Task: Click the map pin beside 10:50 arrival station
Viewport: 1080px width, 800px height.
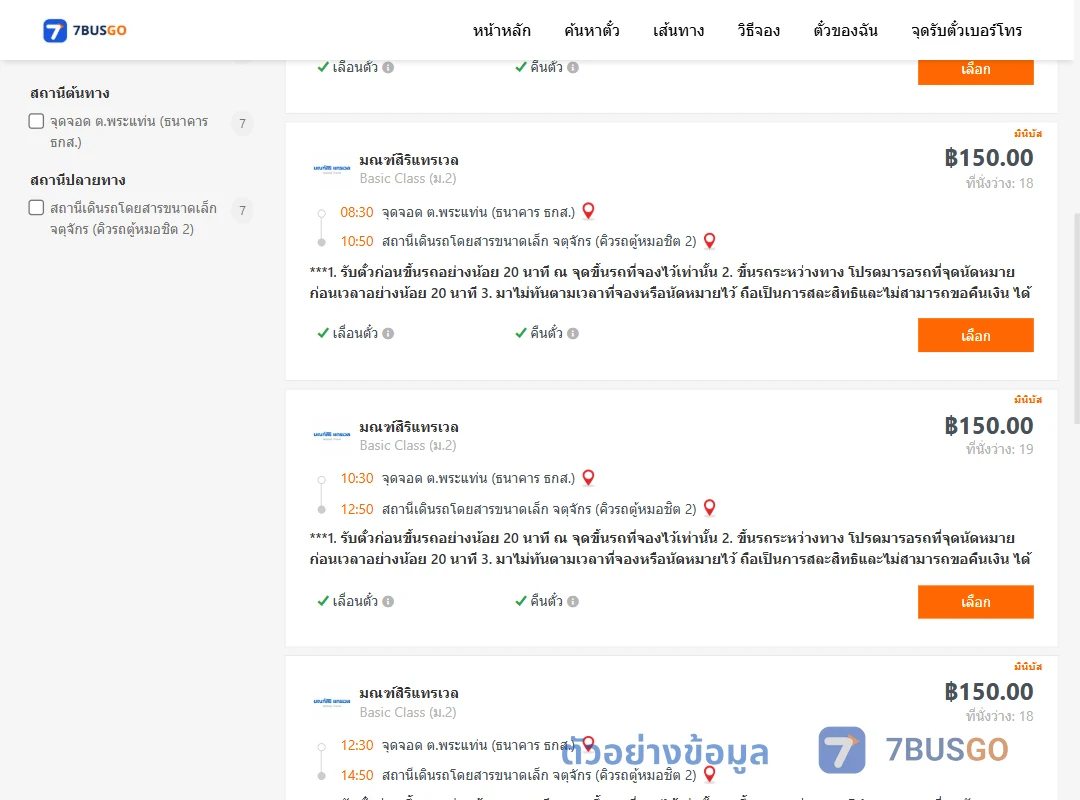Action: [709, 240]
